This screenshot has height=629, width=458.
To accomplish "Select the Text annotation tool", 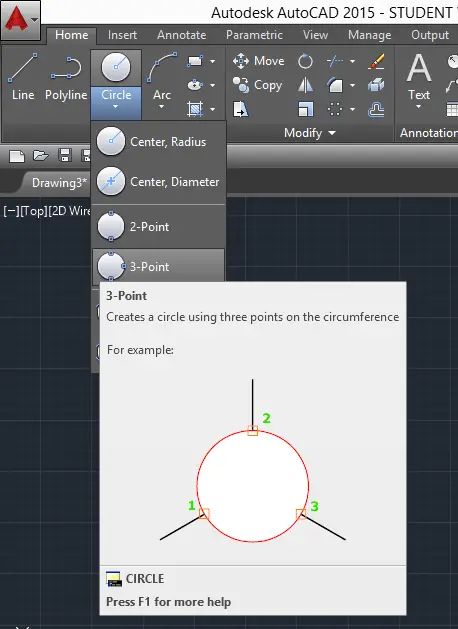I will tap(419, 76).
